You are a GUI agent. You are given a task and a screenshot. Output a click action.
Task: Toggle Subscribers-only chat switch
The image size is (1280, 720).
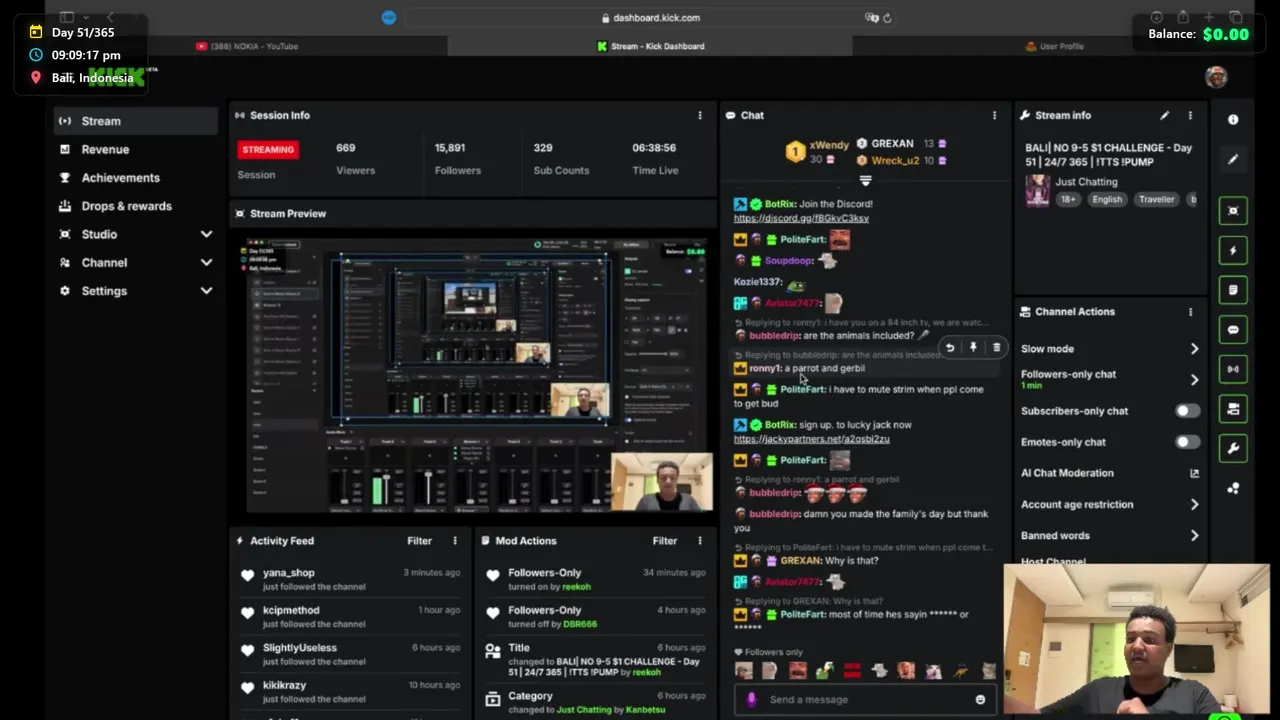(x=1187, y=411)
